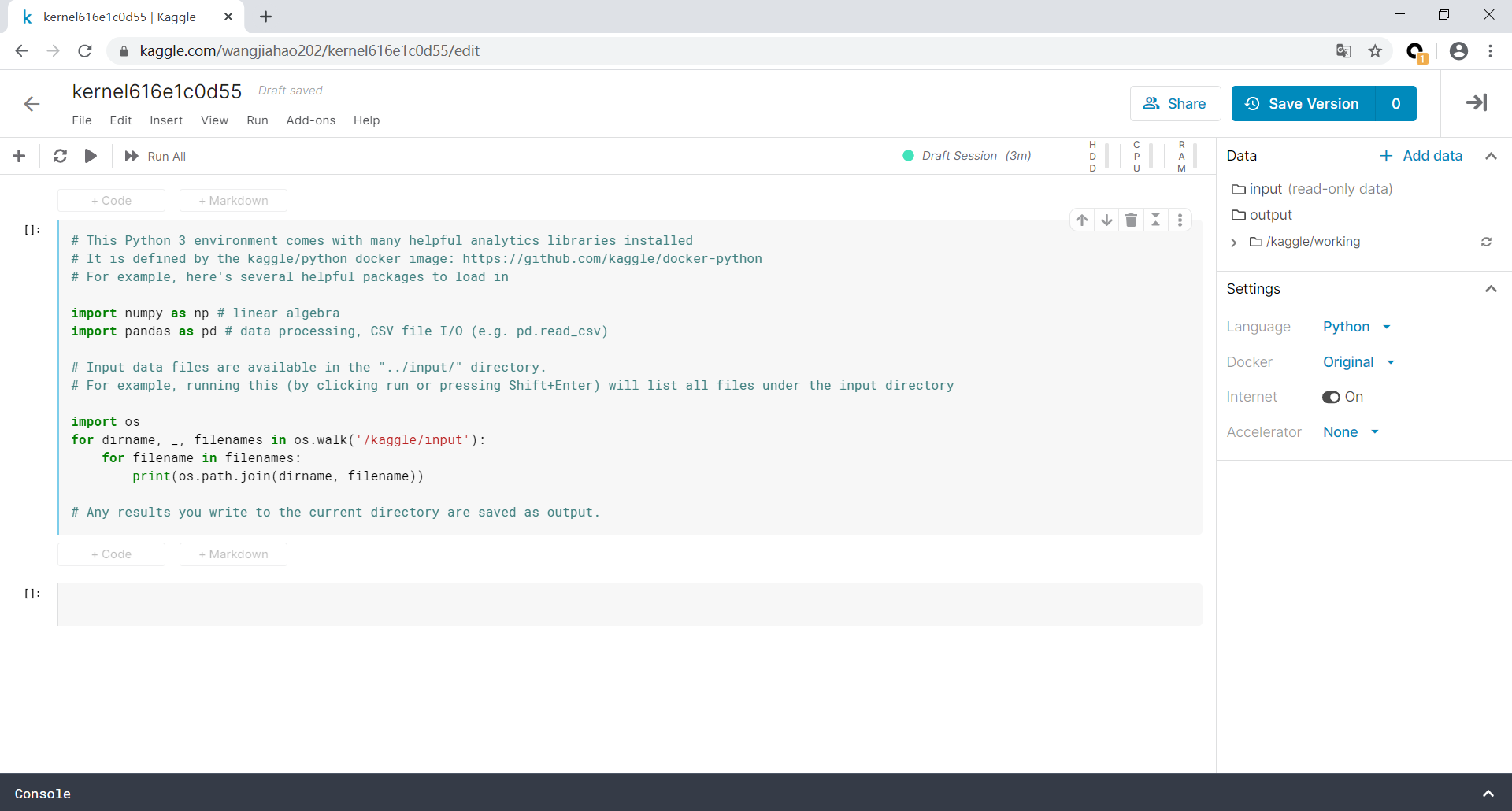Click + Code above the first cell

111,201
